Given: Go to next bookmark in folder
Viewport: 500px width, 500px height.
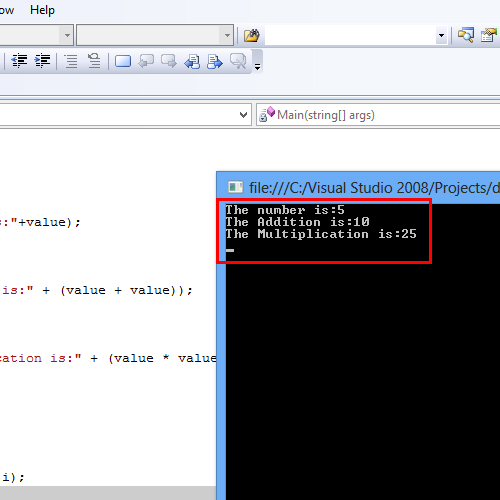Looking at the screenshot, I should pos(215,61).
